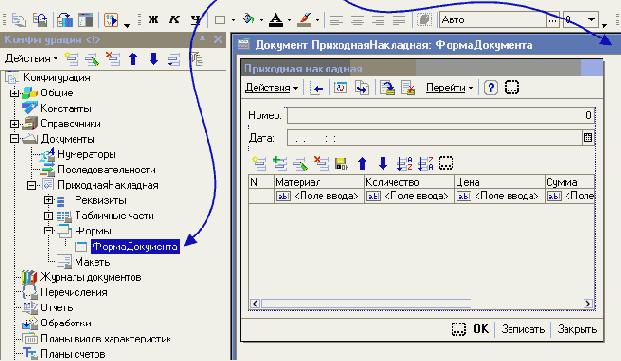Open the text color A dropdown
Screen dimensions: 621x361
click(x=290, y=20)
